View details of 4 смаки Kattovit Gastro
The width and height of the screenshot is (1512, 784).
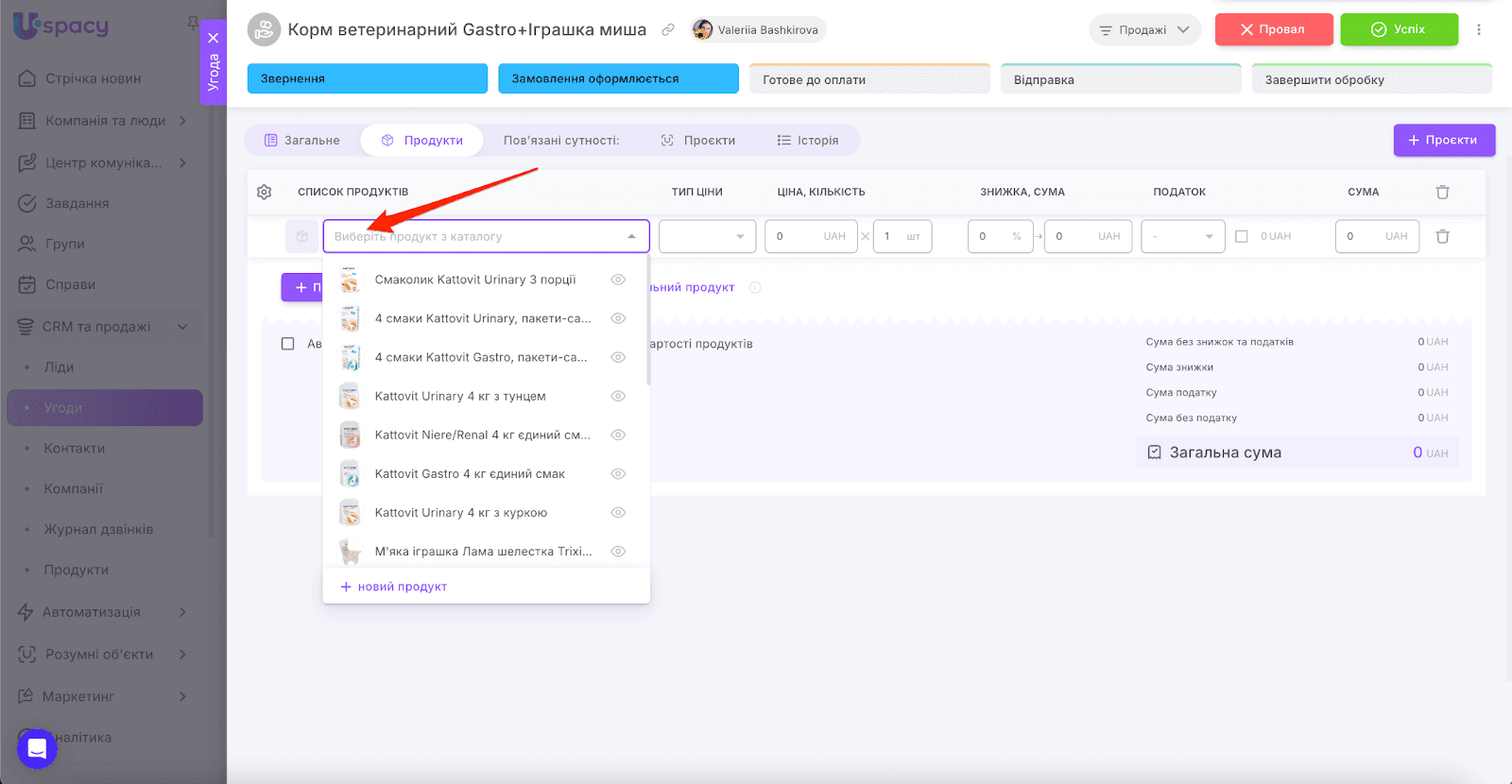(618, 357)
